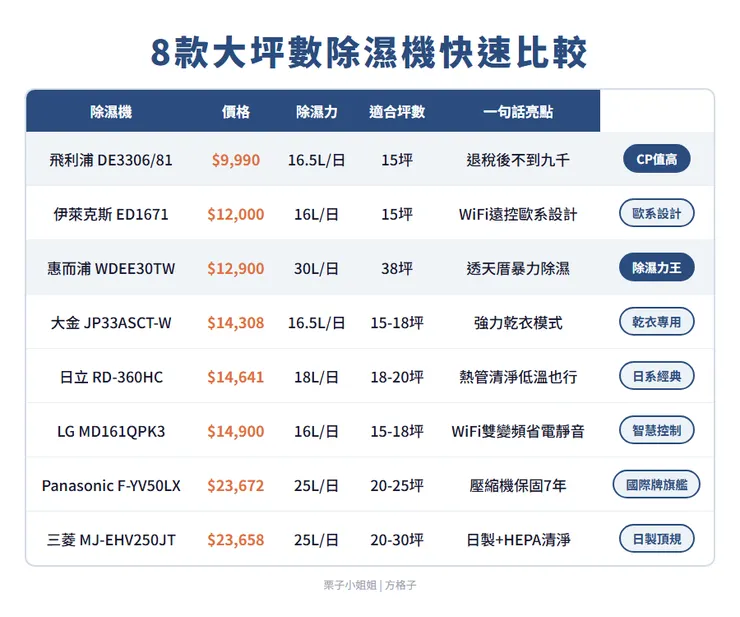Click the WiFi遠控歐系設計 highlight
This screenshot has height=617, width=740.
(x=518, y=214)
